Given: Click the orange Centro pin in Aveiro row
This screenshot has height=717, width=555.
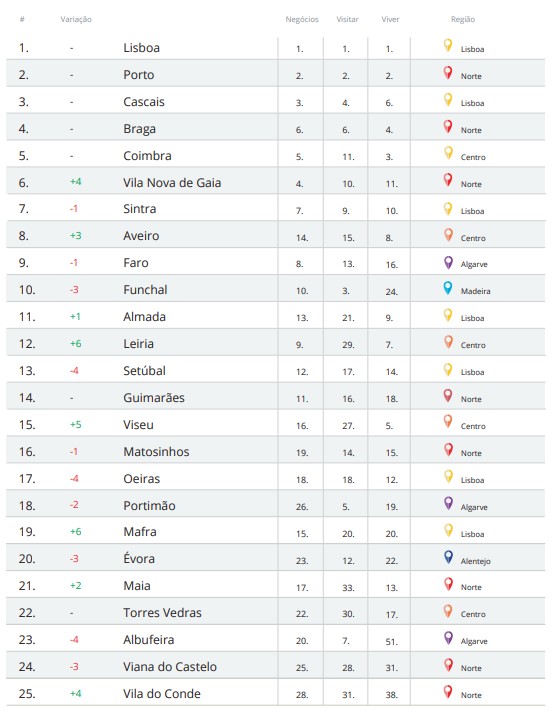Looking at the screenshot, I should coord(448,235).
